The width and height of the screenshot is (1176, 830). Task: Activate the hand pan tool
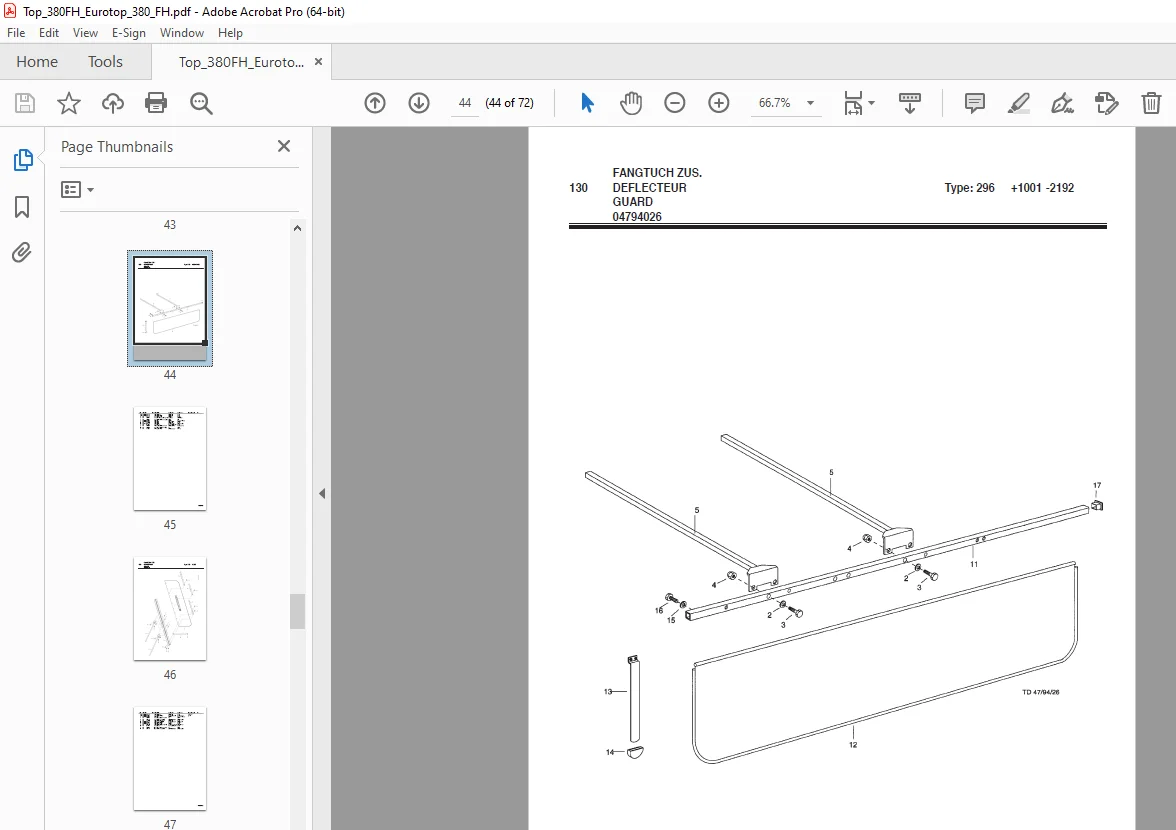point(631,103)
